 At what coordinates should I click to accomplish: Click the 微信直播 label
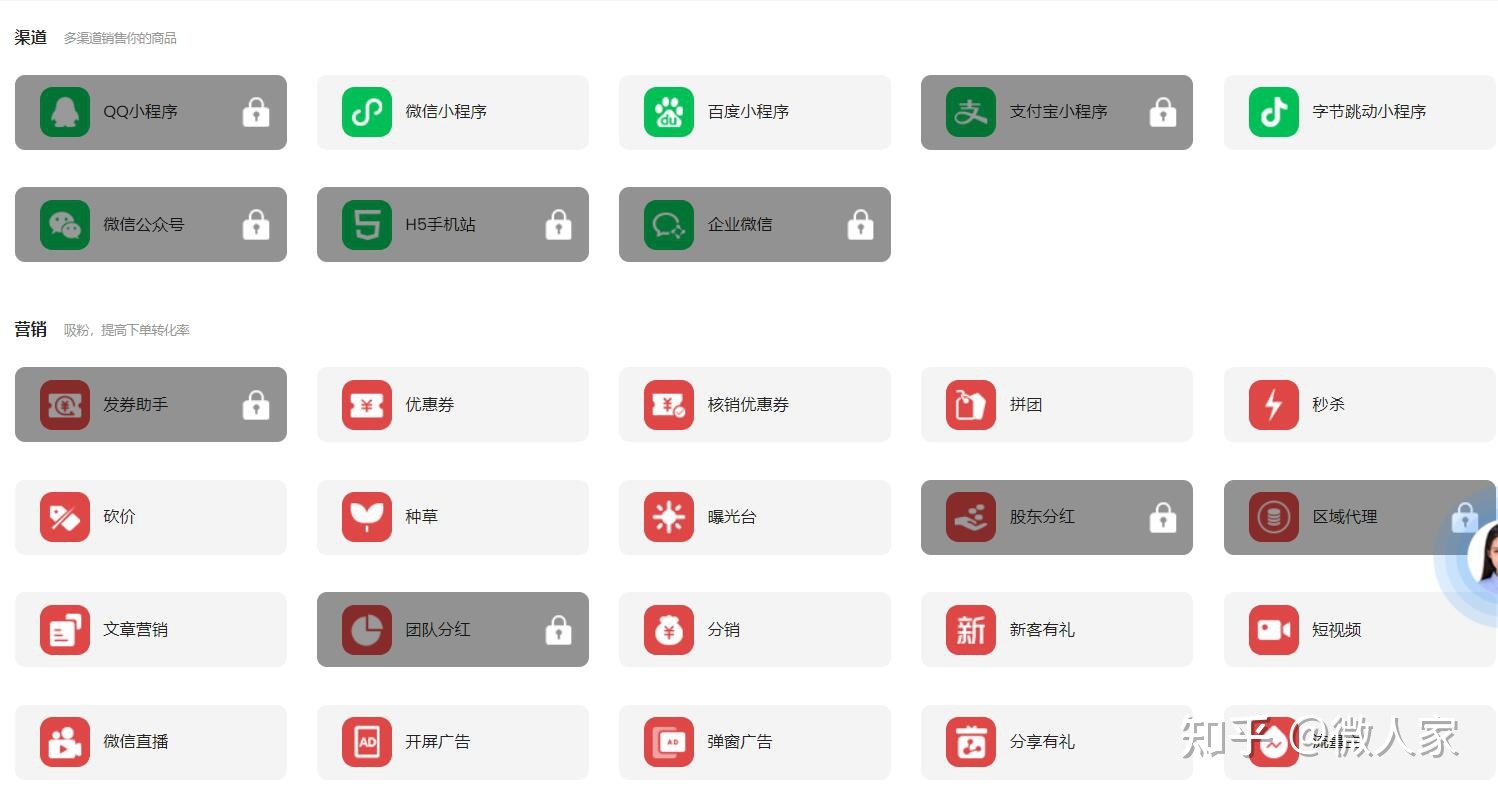(135, 742)
